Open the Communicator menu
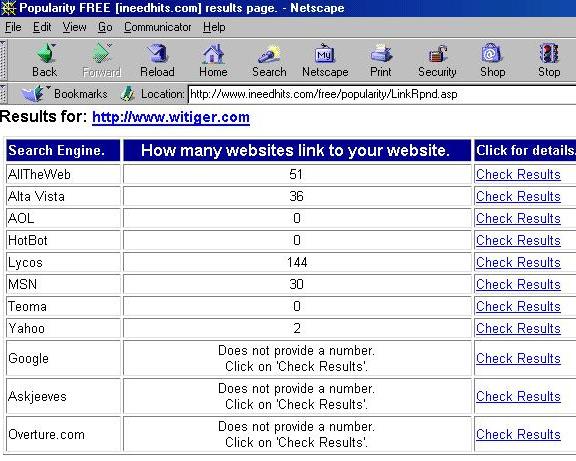This screenshot has height=461, width=576. (158, 27)
